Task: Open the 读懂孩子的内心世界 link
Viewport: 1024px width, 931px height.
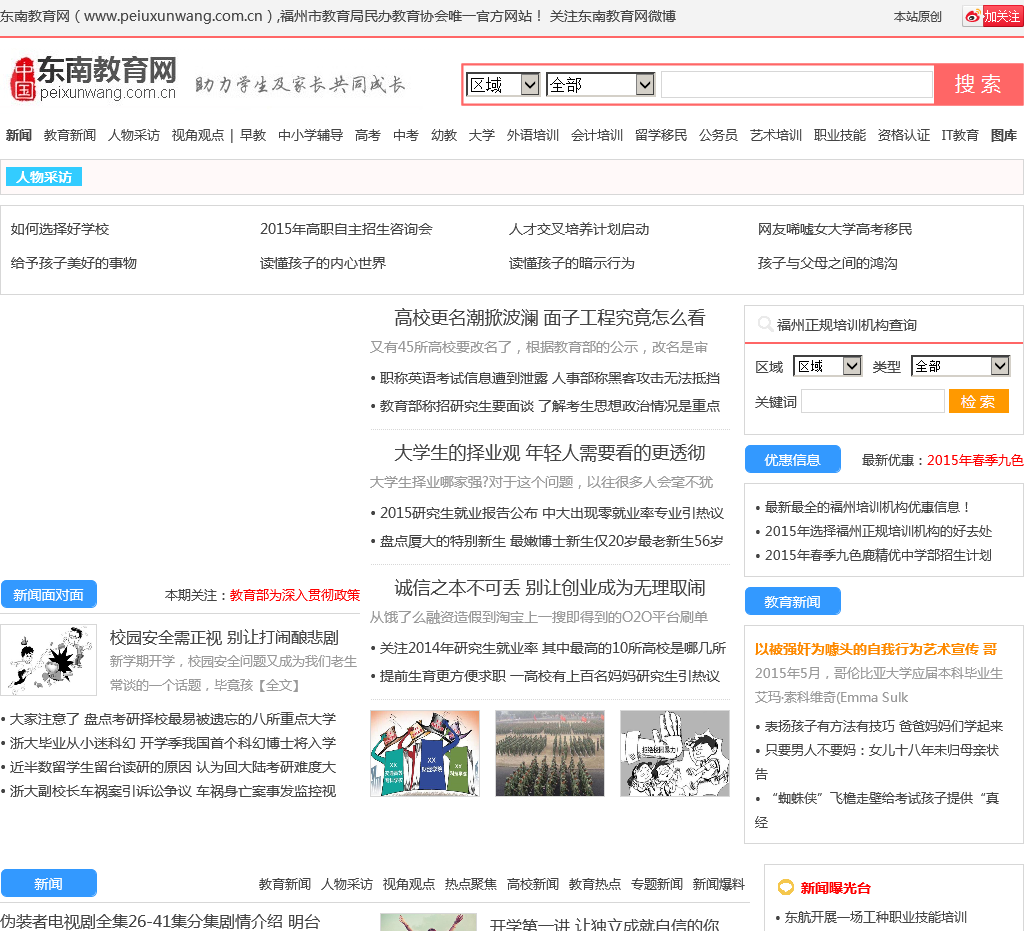Action: pyautogui.click(x=323, y=263)
